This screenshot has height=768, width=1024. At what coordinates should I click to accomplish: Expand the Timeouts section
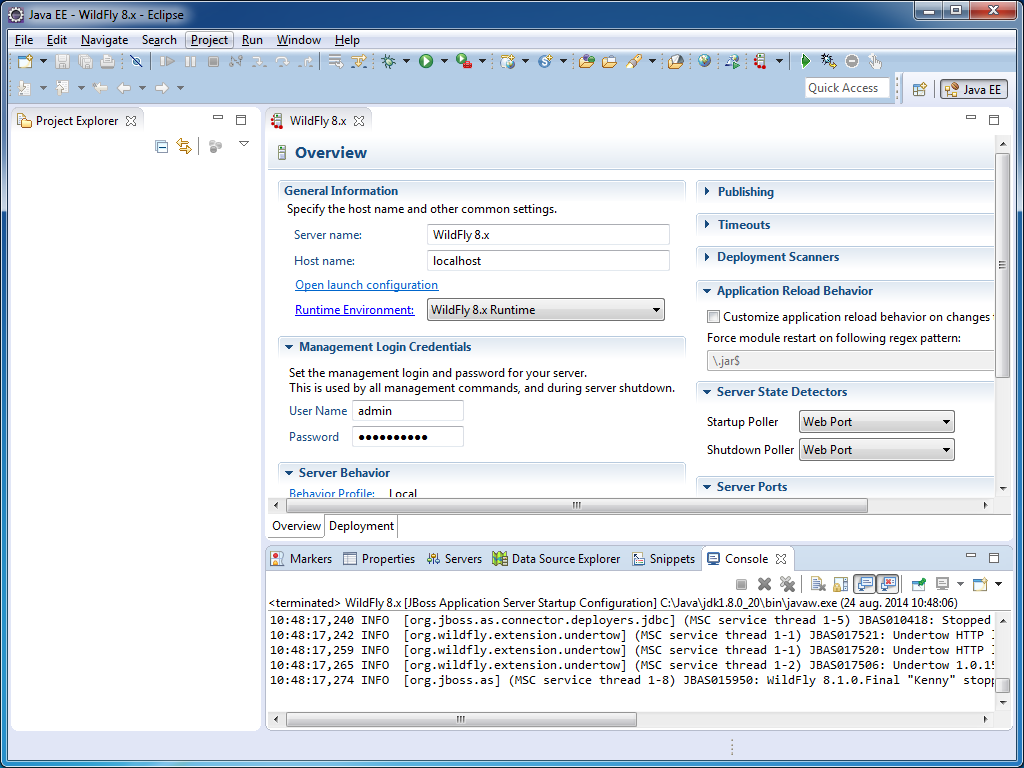point(707,224)
